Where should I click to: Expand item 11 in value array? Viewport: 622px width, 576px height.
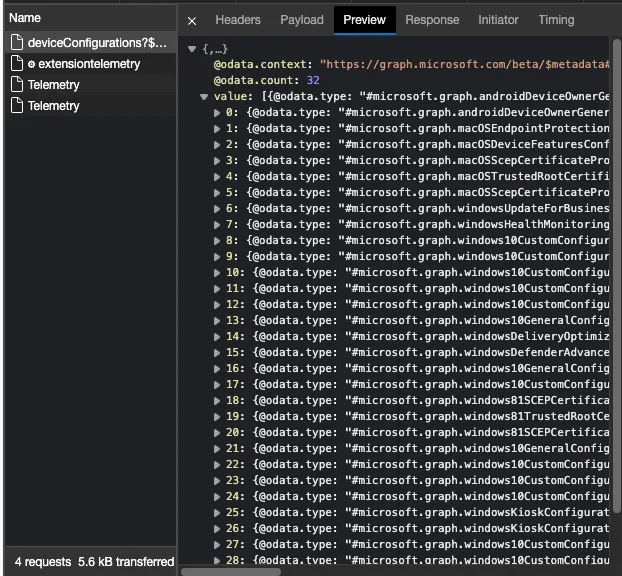[217, 288]
